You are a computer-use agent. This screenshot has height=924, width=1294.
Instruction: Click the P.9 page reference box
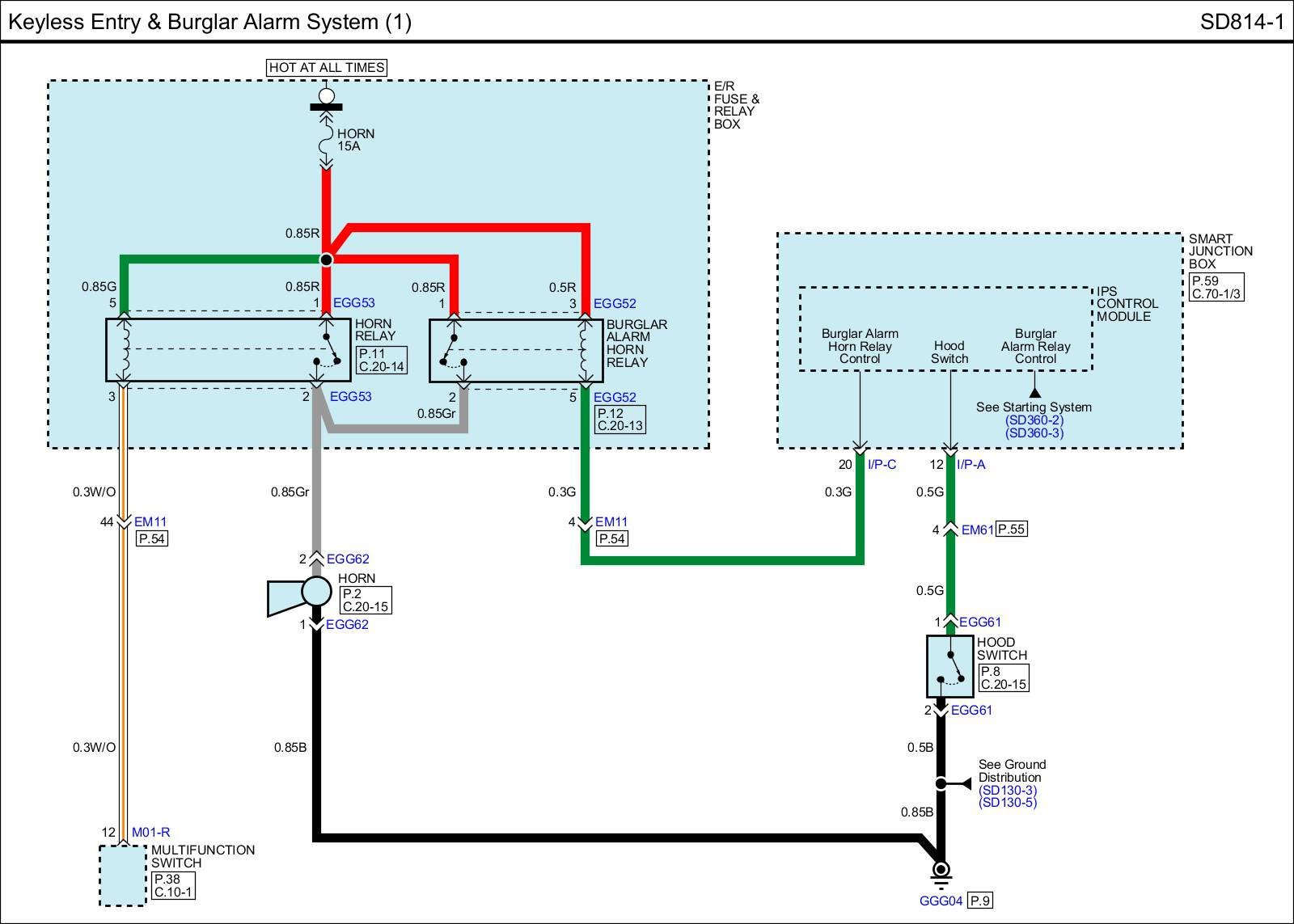[x=979, y=901]
